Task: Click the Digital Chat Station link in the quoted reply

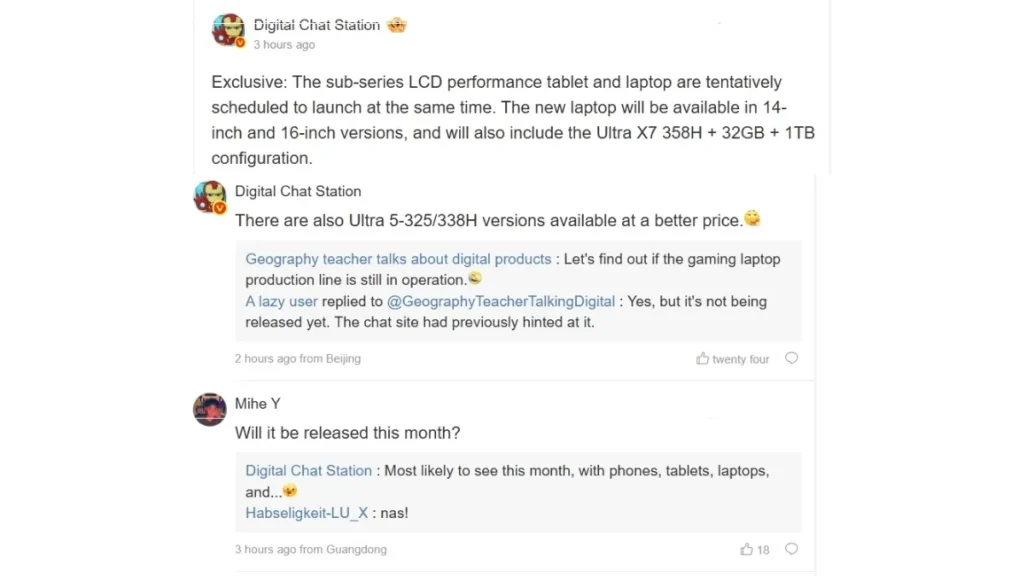Action: pos(308,470)
